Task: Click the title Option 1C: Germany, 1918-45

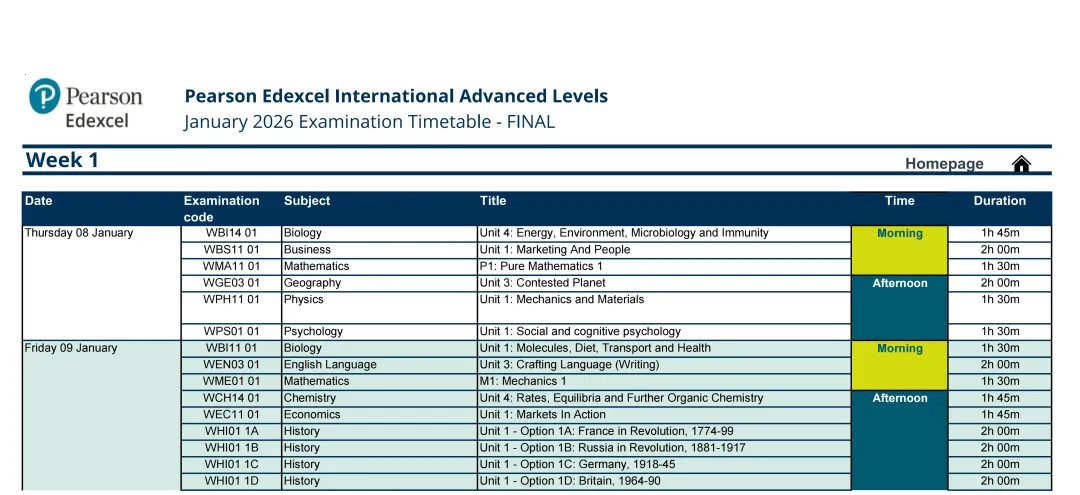Action: pyautogui.click(x=577, y=465)
